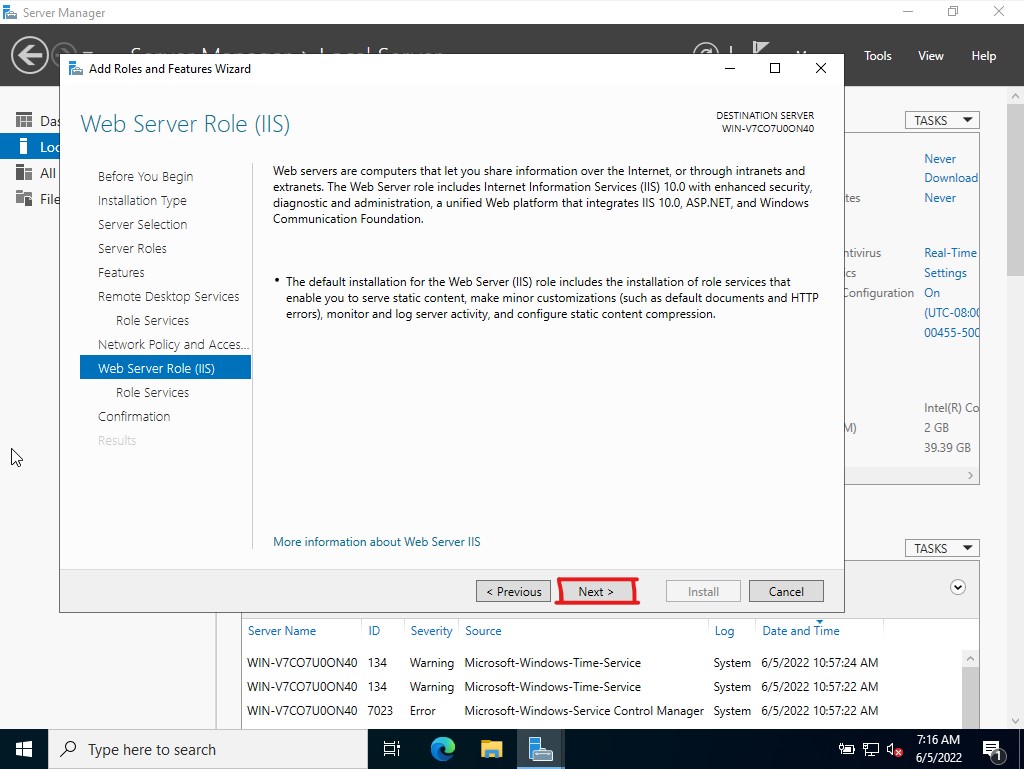1024x769 pixels.
Task: Launch Microsoft Edge from taskbar
Action: tap(443, 749)
